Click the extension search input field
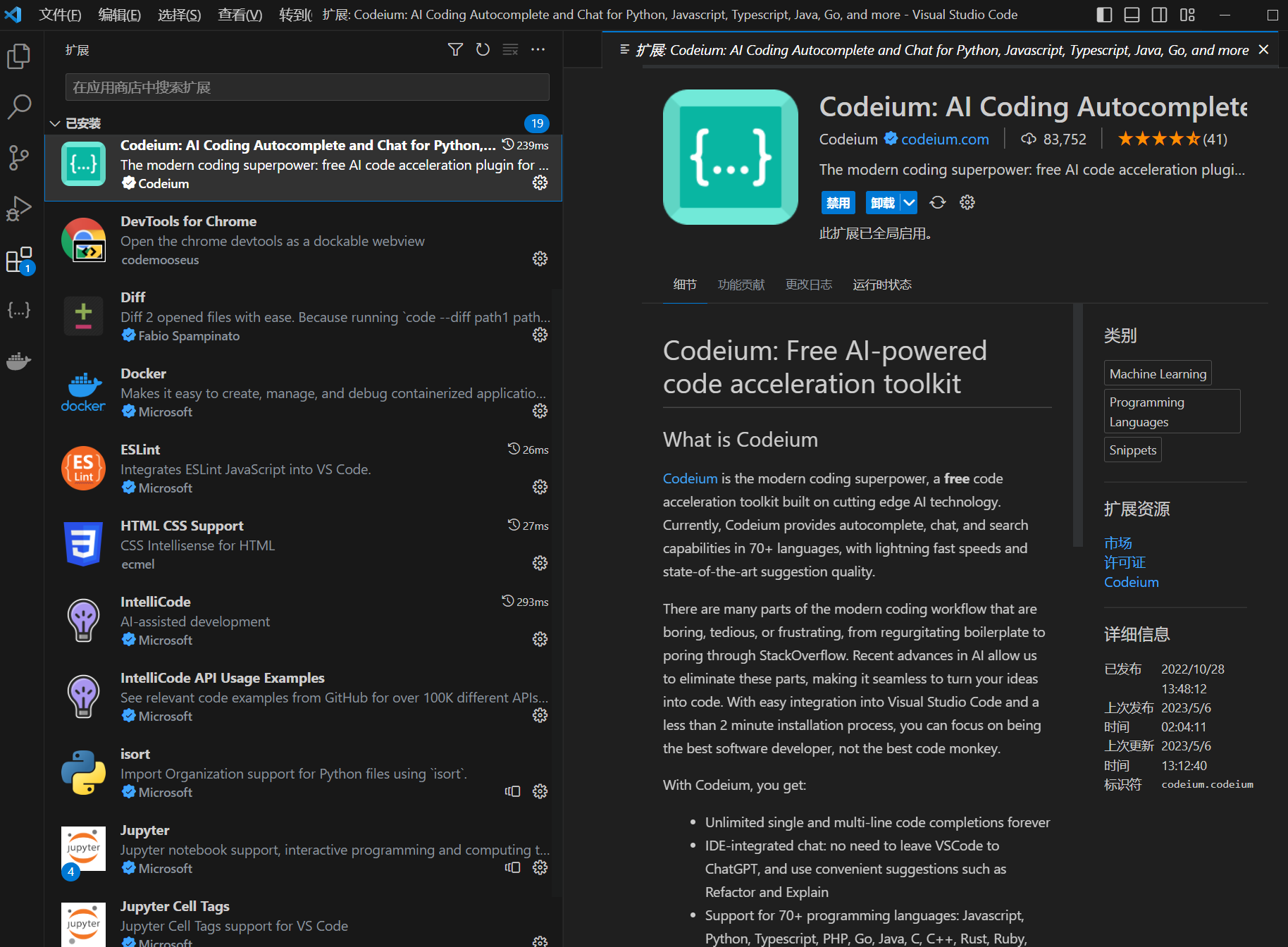This screenshot has width=1288, height=947. pyautogui.click(x=307, y=87)
